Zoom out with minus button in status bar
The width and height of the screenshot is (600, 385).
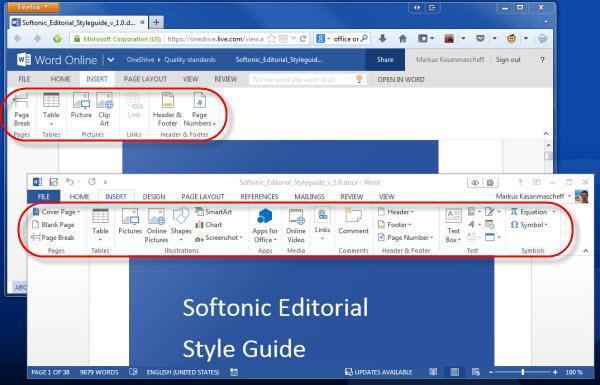pyautogui.click(x=491, y=372)
